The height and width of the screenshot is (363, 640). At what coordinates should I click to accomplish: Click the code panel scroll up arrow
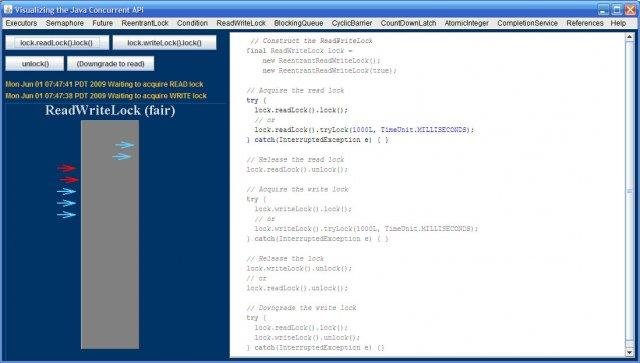tap(629, 37)
